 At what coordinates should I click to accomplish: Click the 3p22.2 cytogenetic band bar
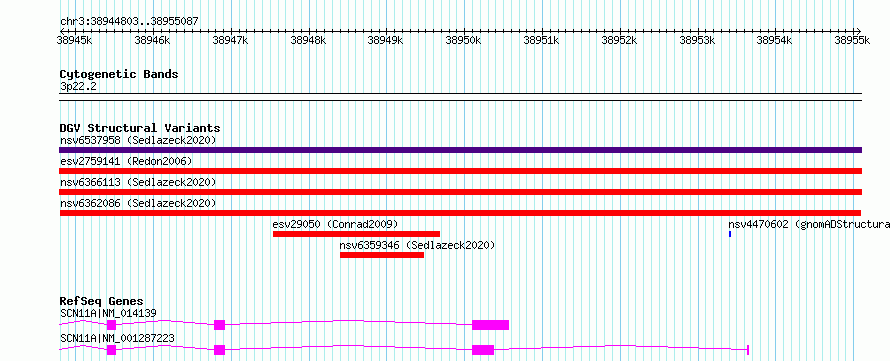tap(460, 97)
